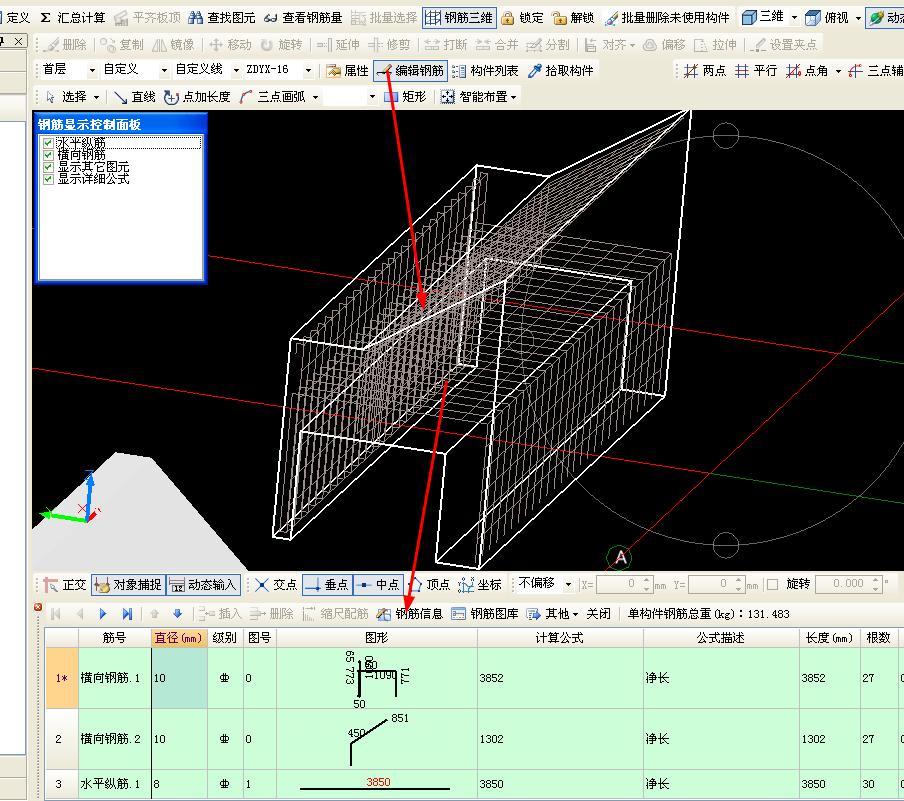
Task: Enable the 旋转 rotation checkbox
Action: pos(773,584)
